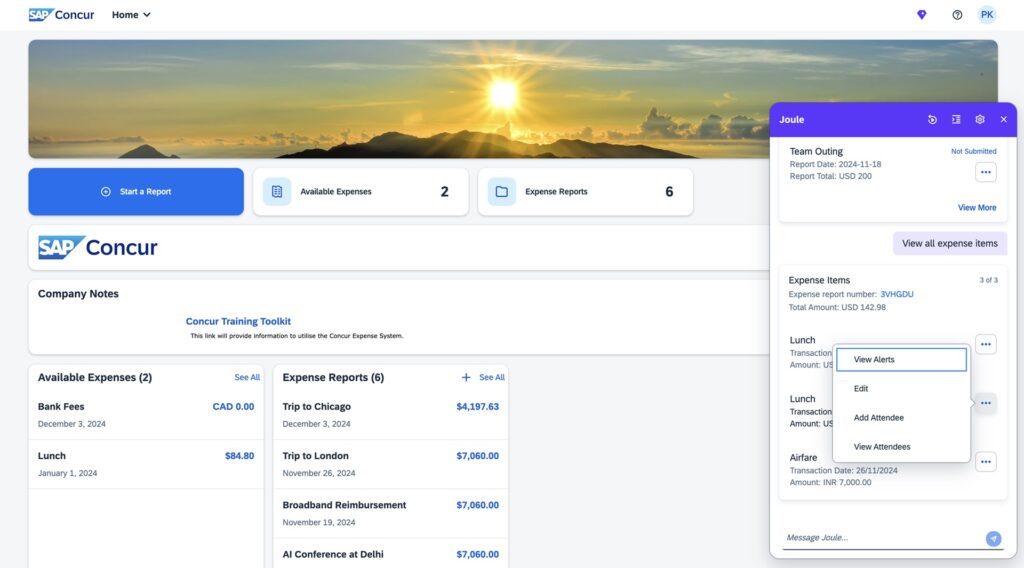Open the PK user profile avatar

[987, 14]
